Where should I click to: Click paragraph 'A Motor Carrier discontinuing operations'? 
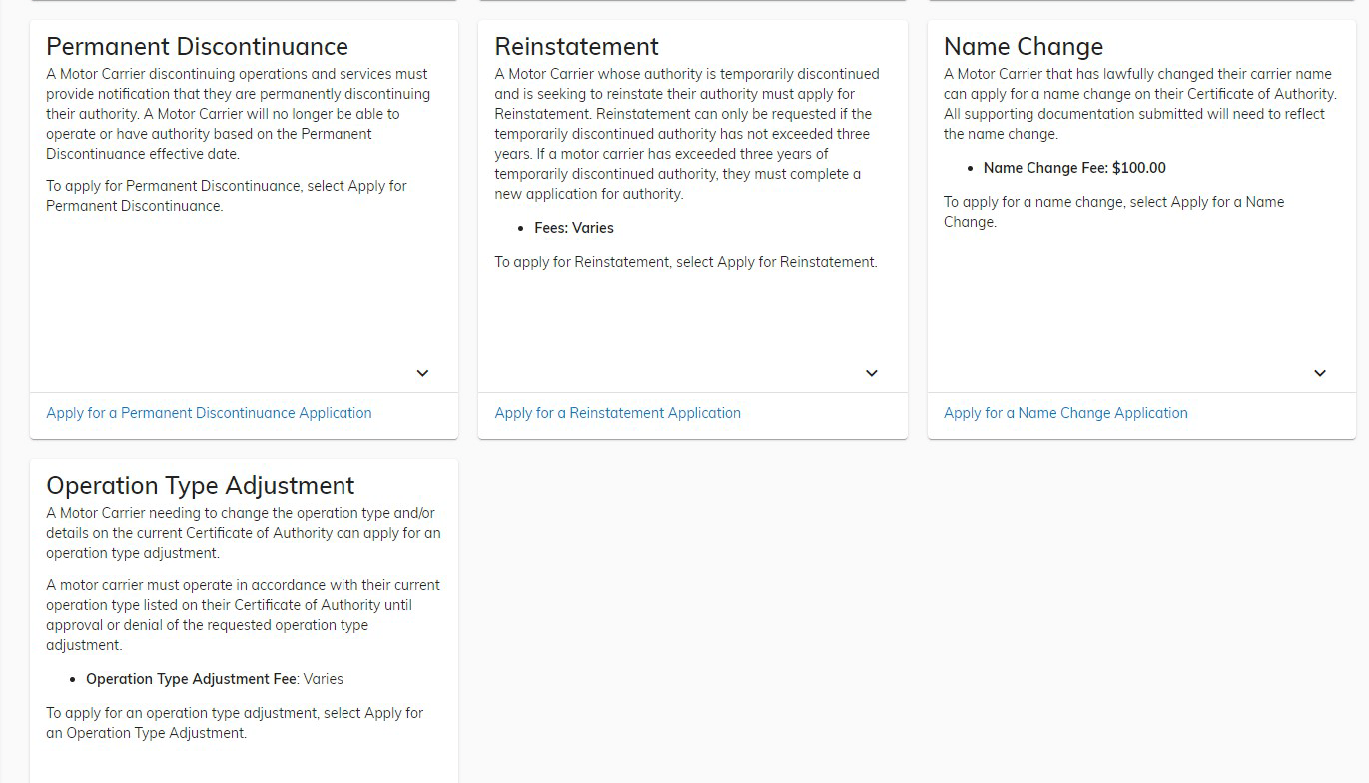click(x=238, y=114)
